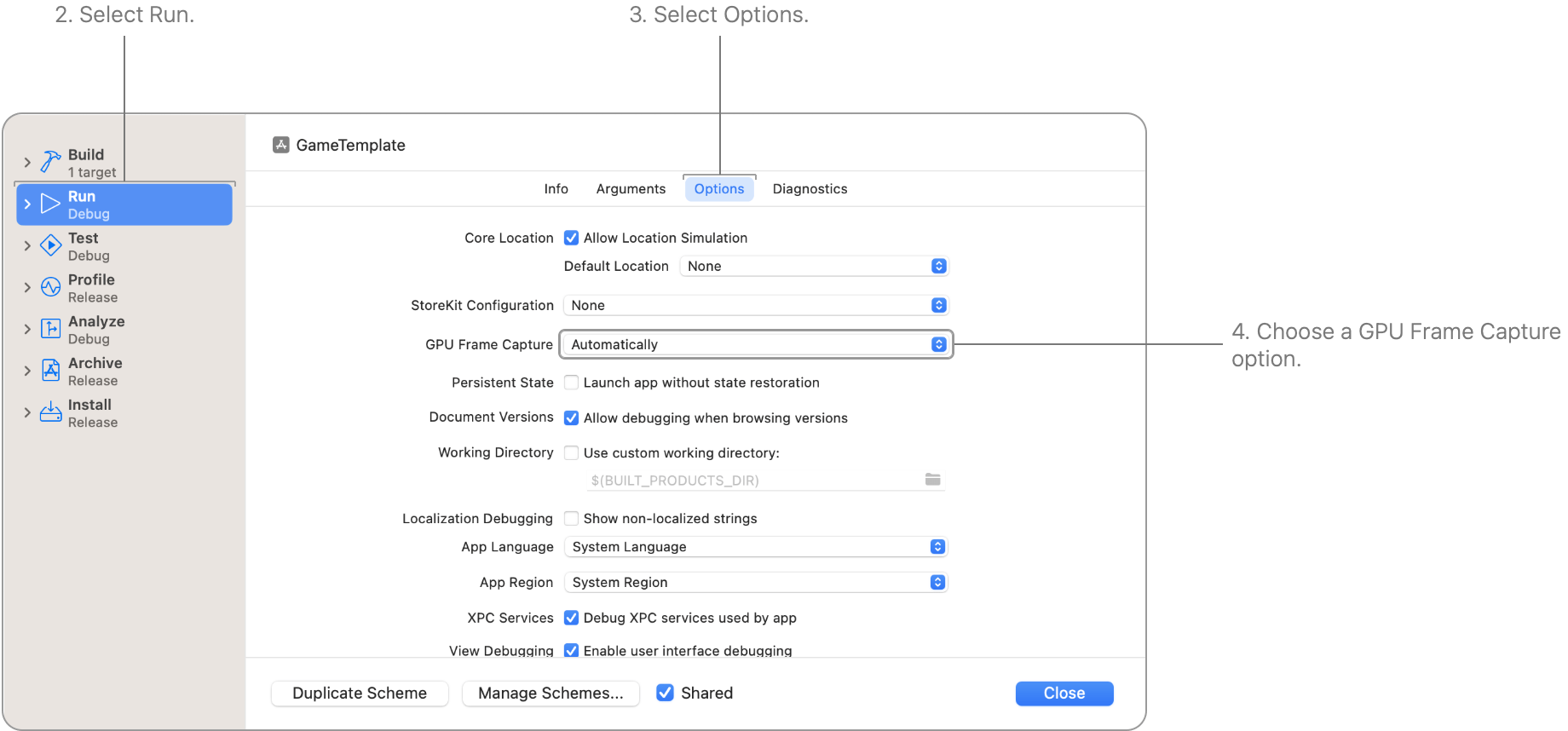
Task: Click the Archive box icon
Action: 49,370
